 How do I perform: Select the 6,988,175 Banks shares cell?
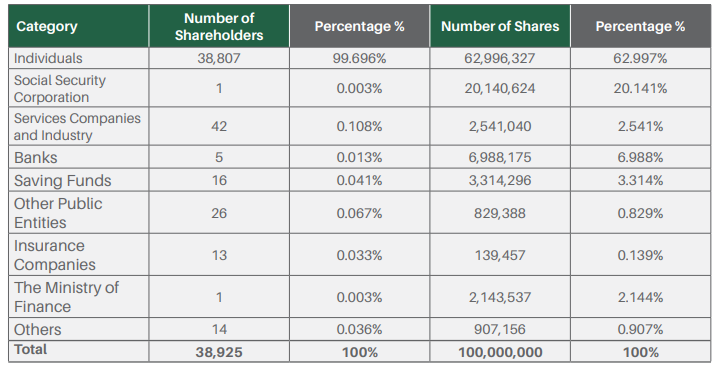pos(500,157)
